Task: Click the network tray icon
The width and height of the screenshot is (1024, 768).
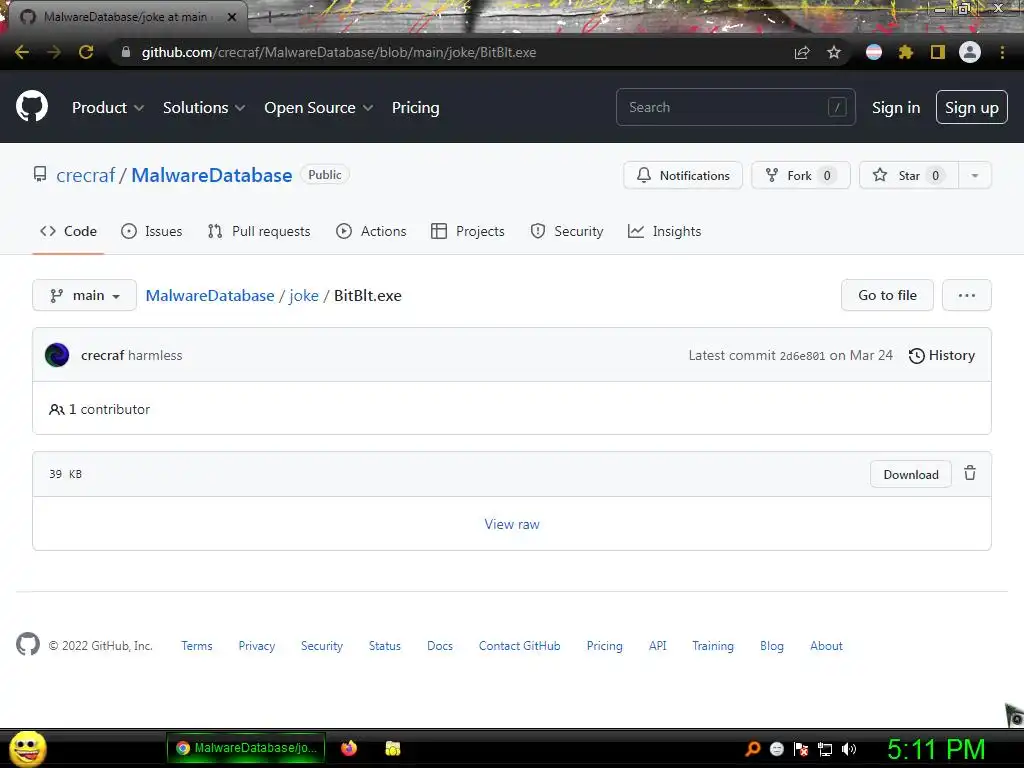Action: click(x=825, y=749)
